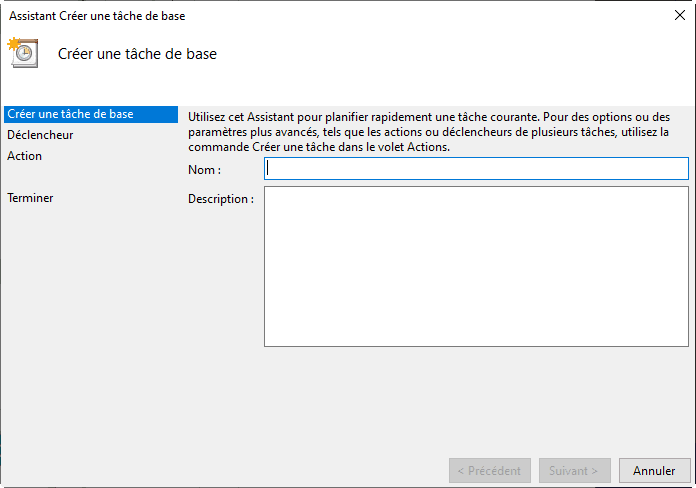
Task: Focus the Nom text field
Action: coord(476,169)
